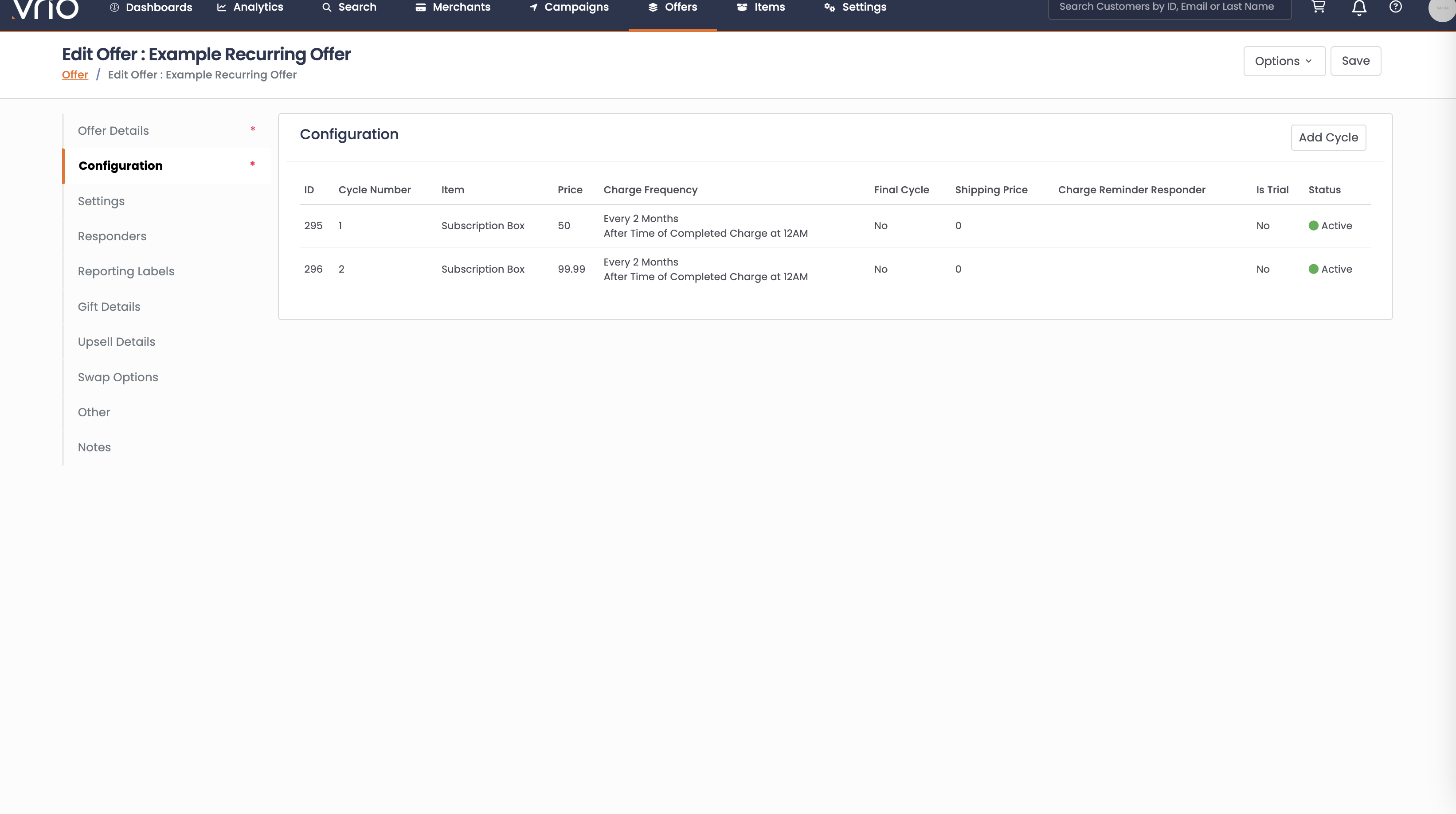1456x814 pixels.
Task: Click the green Active dot for cycle 296
Action: coord(1314,269)
